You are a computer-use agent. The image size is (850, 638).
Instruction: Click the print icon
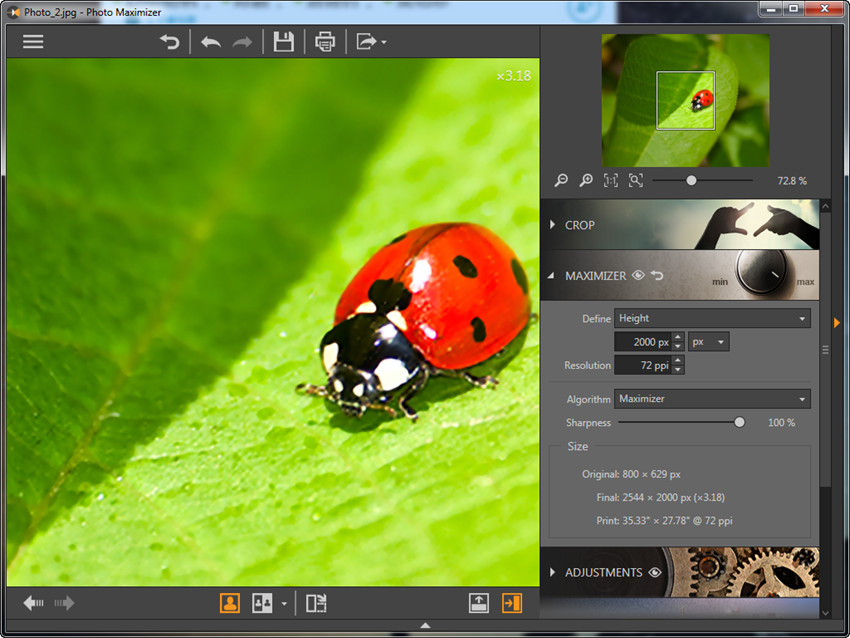(325, 42)
